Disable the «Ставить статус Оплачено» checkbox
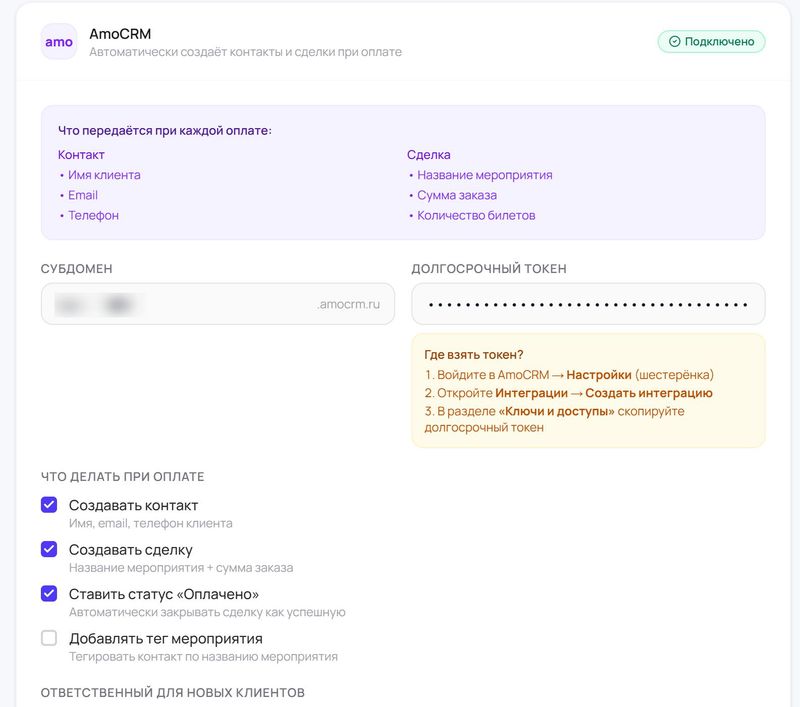Image resolution: width=800 pixels, height=707 pixels. point(49,593)
